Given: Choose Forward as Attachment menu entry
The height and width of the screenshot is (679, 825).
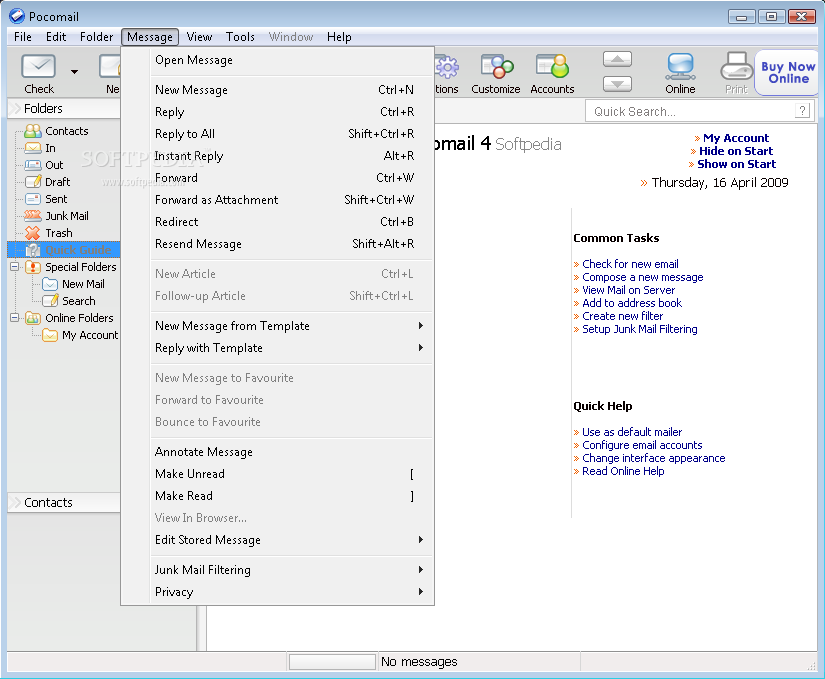Looking at the screenshot, I should [292, 200].
